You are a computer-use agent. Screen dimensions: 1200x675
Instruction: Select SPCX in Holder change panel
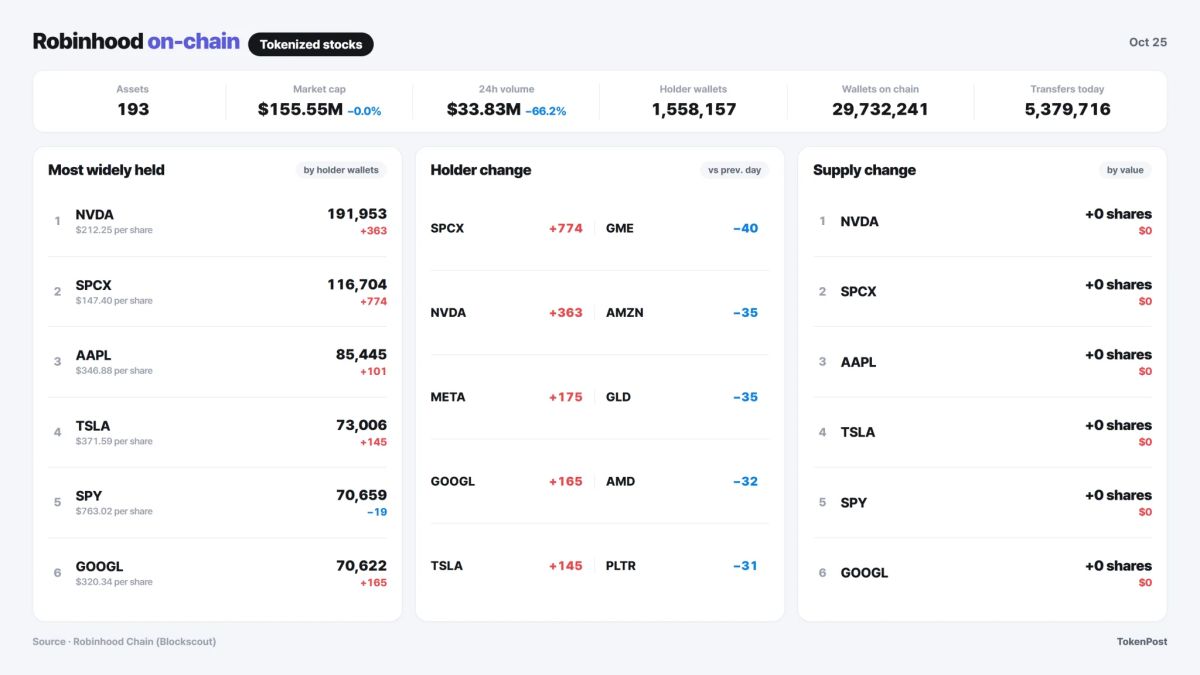pyautogui.click(x=447, y=228)
